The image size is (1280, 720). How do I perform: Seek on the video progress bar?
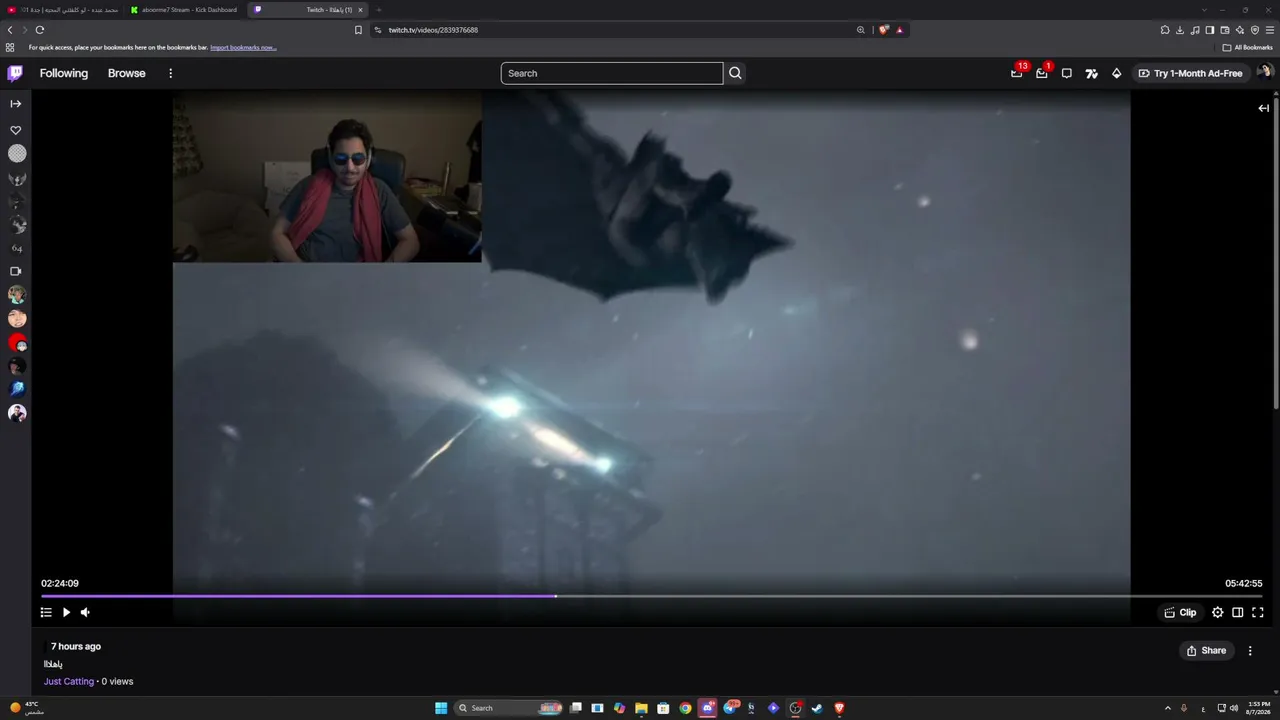652,596
